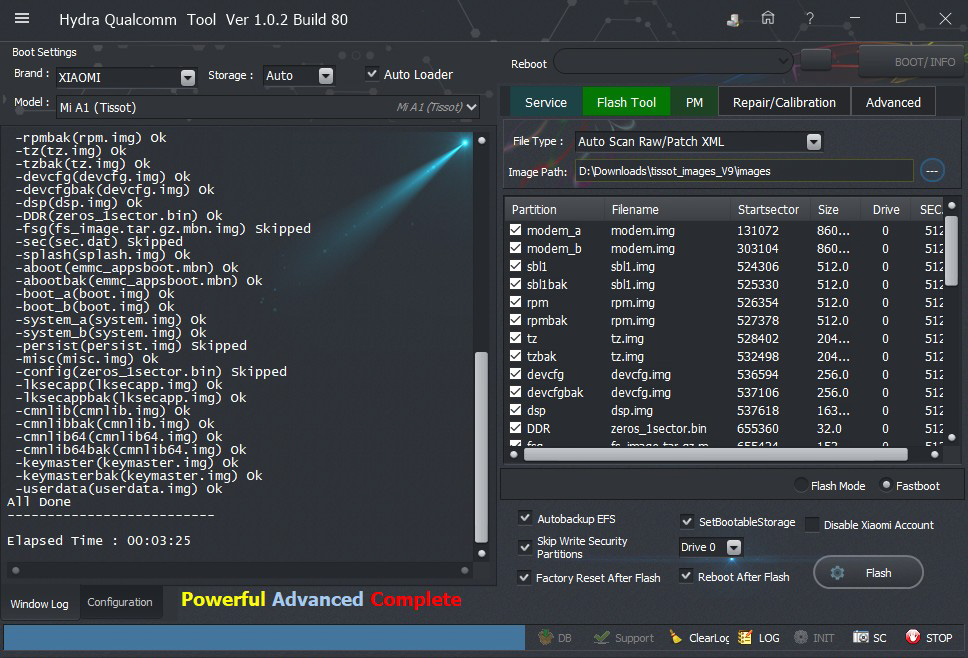Click the partition table vertical scrollbar

pyautogui.click(x=951, y=251)
